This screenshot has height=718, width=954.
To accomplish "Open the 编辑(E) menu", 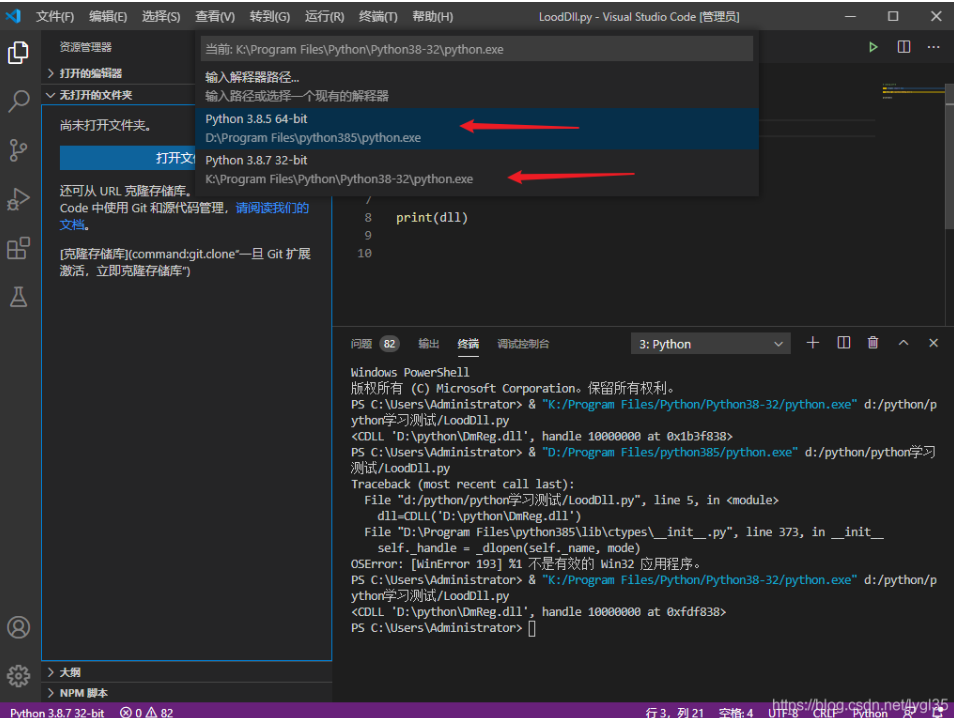I will coord(108,16).
